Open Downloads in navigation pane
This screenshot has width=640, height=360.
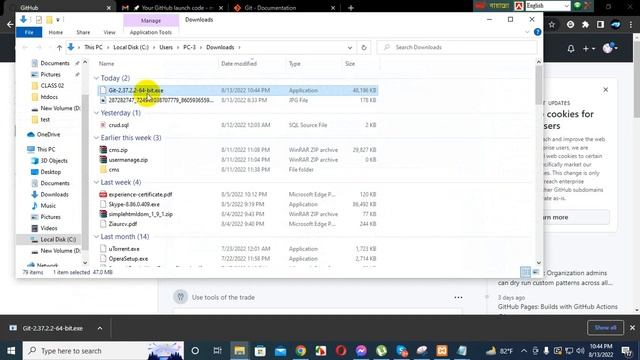(54, 195)
